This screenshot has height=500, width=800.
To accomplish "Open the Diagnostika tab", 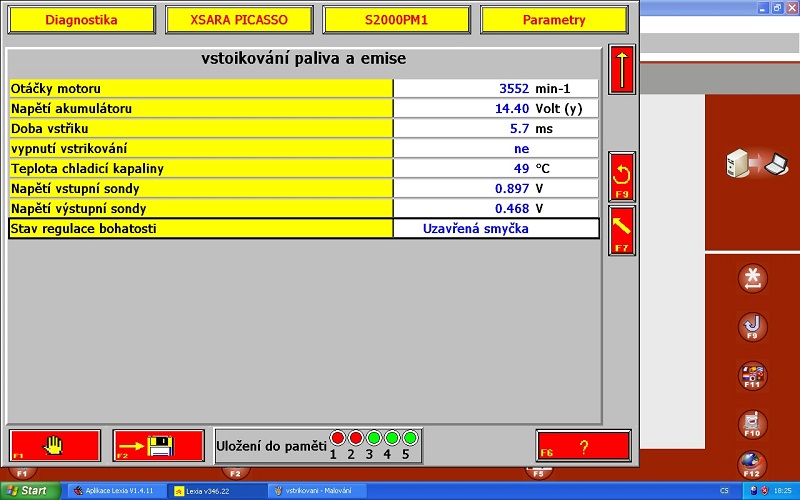I will (81, 20).
